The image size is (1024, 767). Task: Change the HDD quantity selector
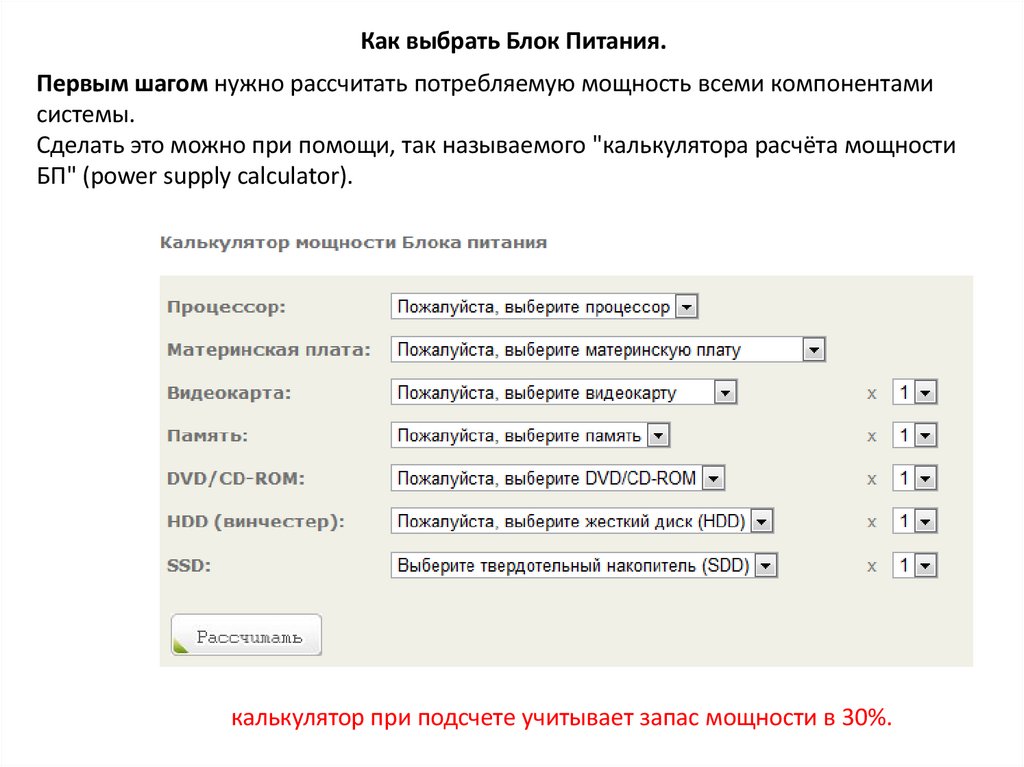[914, 521]
